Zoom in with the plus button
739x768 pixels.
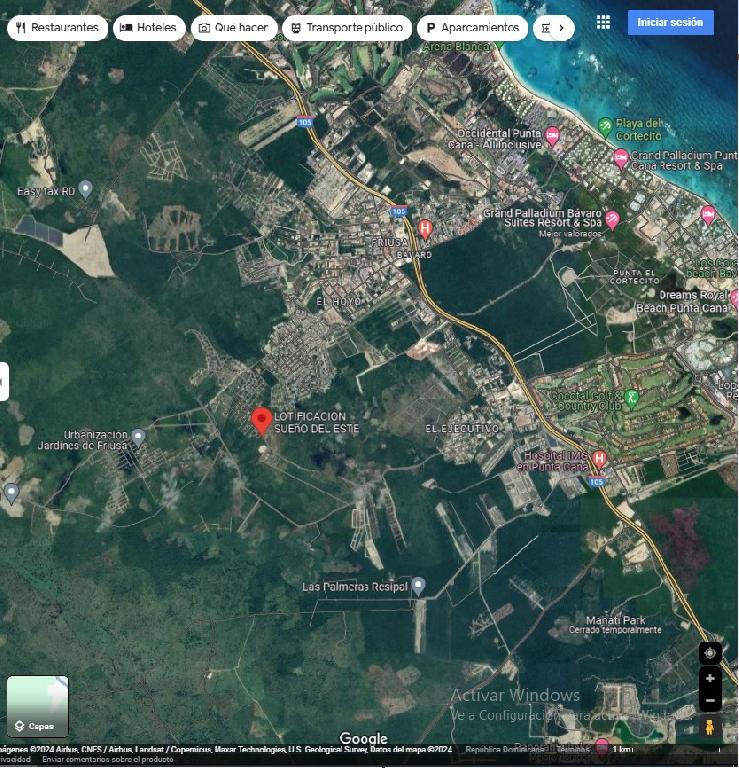coord(710,678)
